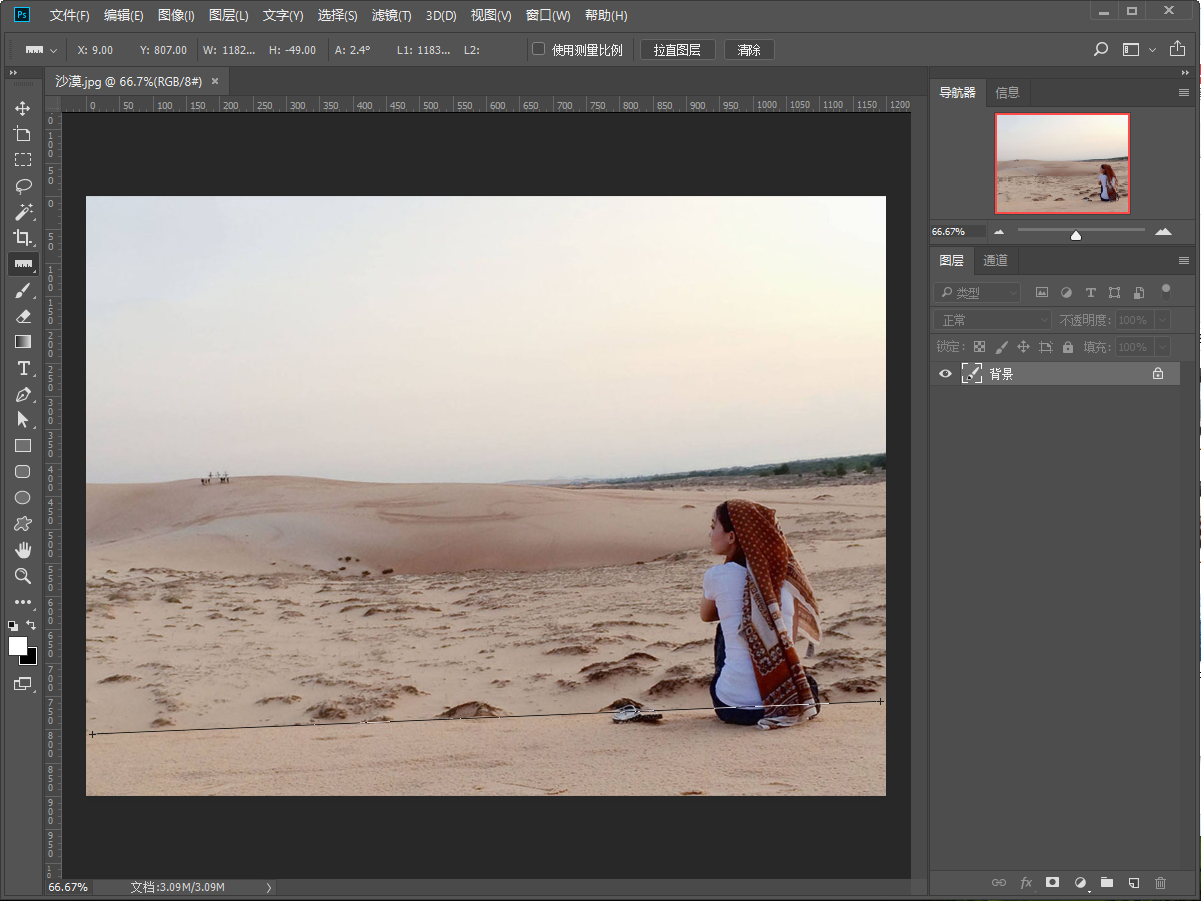Select the Zoom tool in toolbar
This screenshot has width=1201, height=901.
point(22,576)
